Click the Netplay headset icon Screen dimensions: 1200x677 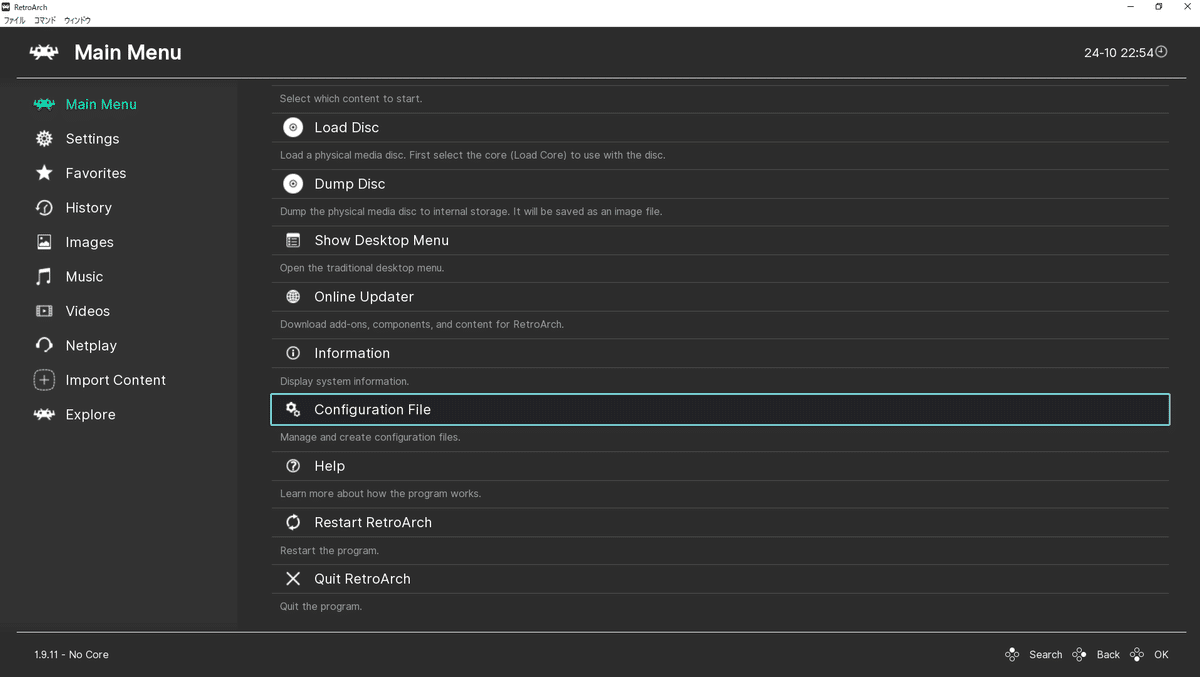pos(44,345)
